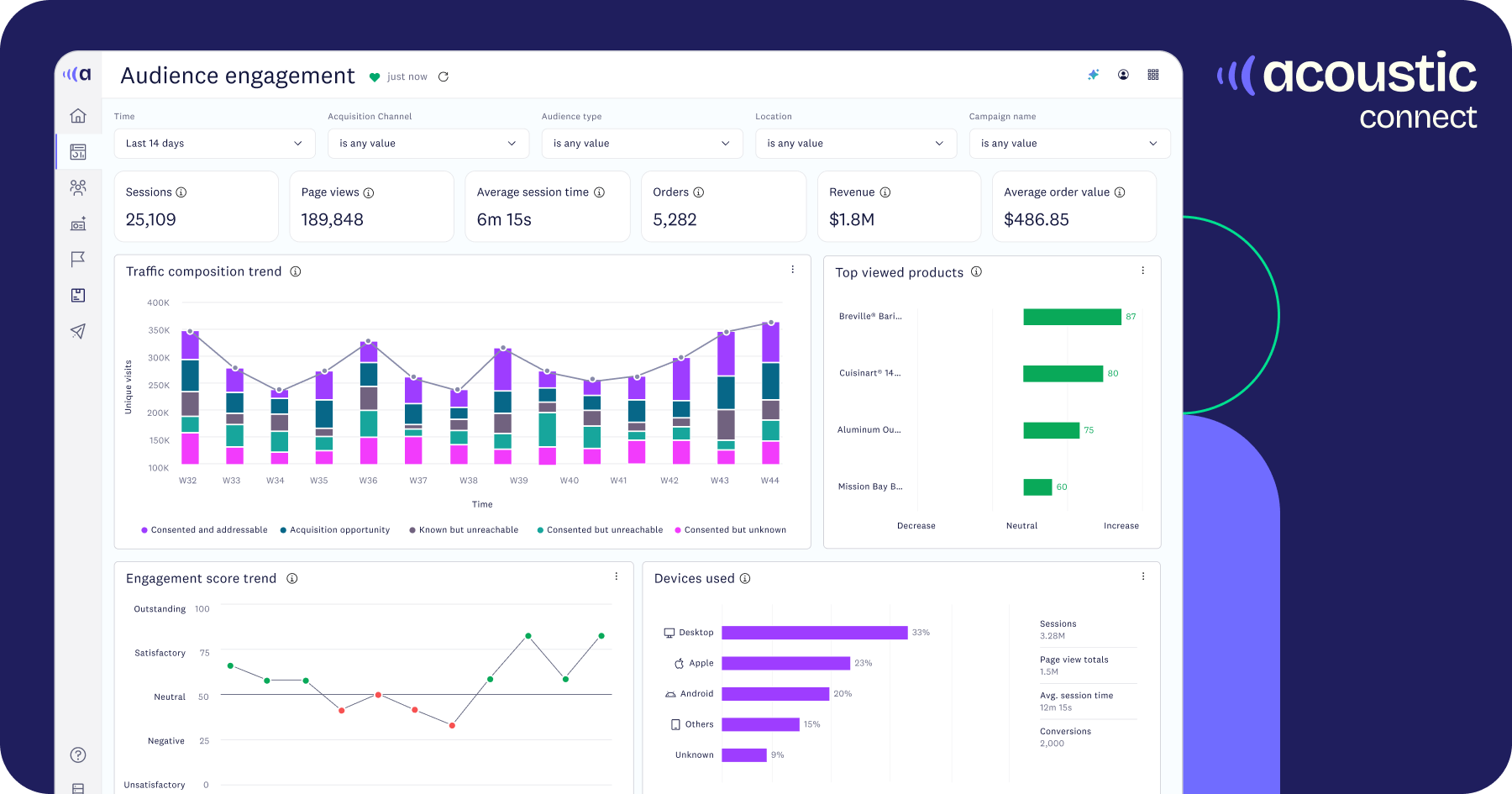This screenshot has height=794, width=1512.
Task: Click the flag icon in sidebar
Action: (x=78, y=259)
